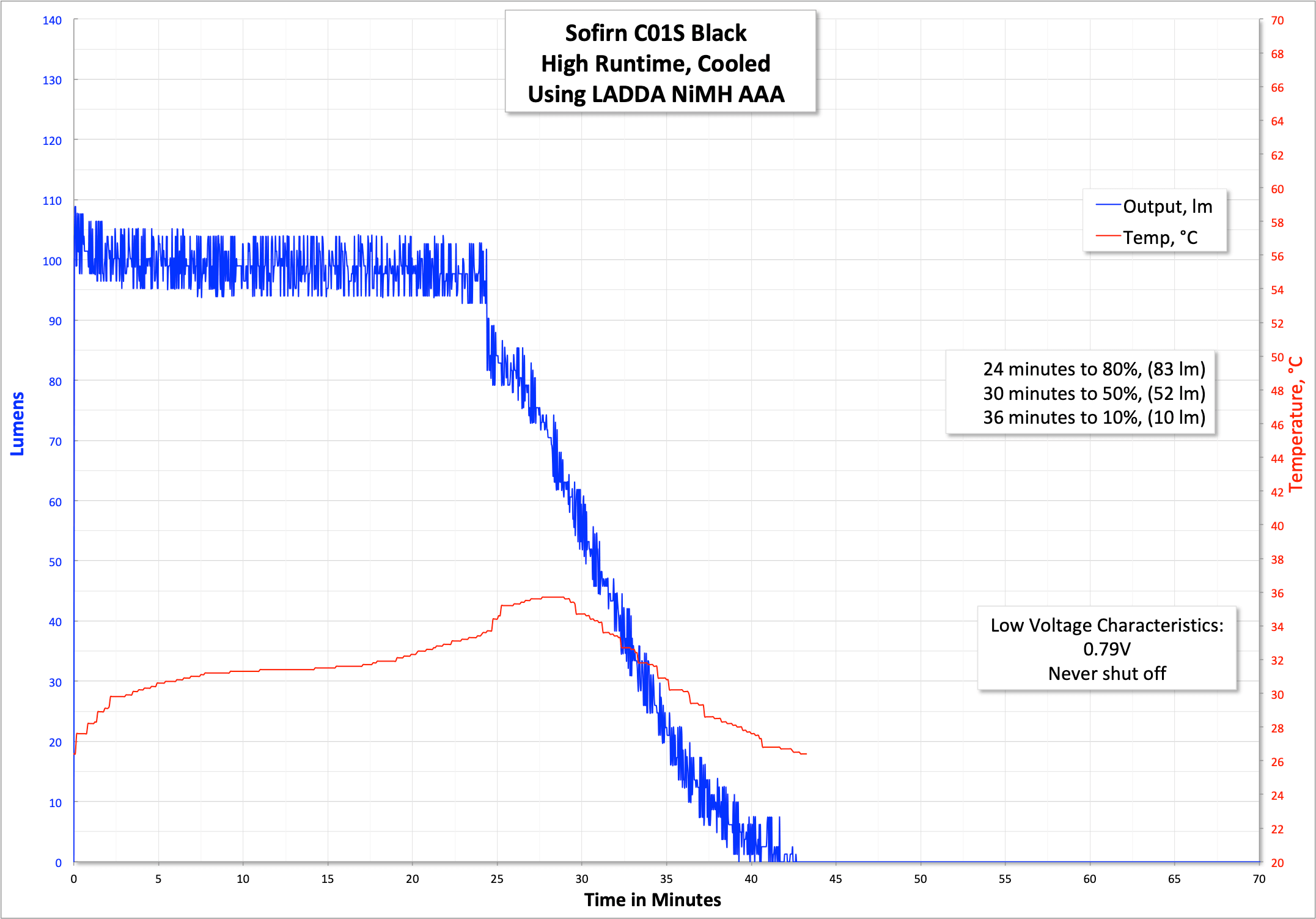
Task: Click the blue Output legend line
Action: click(x=1108, y=205)
